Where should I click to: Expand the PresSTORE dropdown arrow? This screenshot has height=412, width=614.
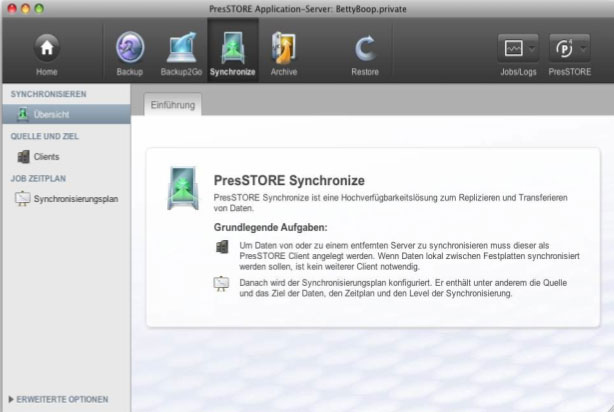[582, 48]
